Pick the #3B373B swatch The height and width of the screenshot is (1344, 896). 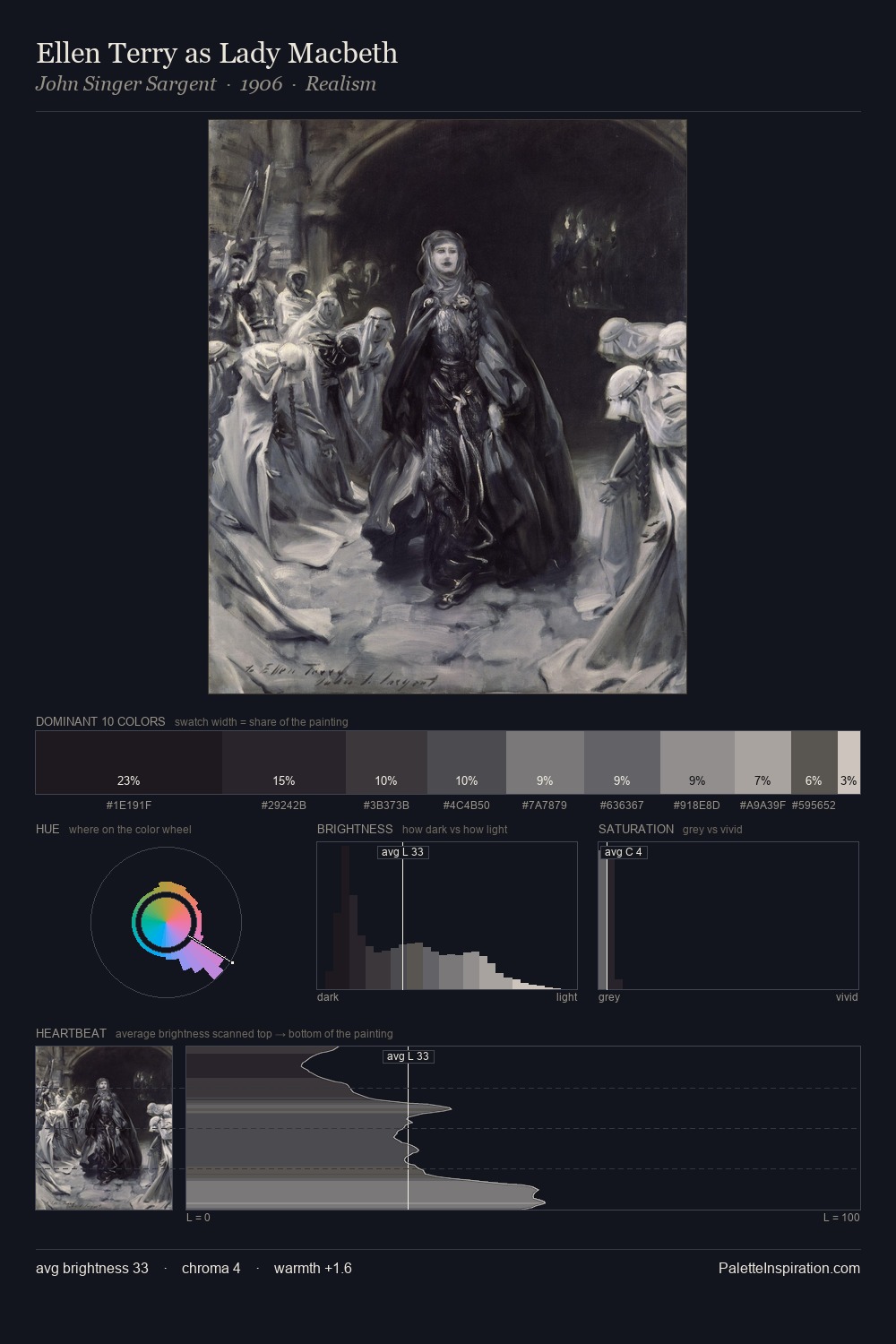pos(386,762)
